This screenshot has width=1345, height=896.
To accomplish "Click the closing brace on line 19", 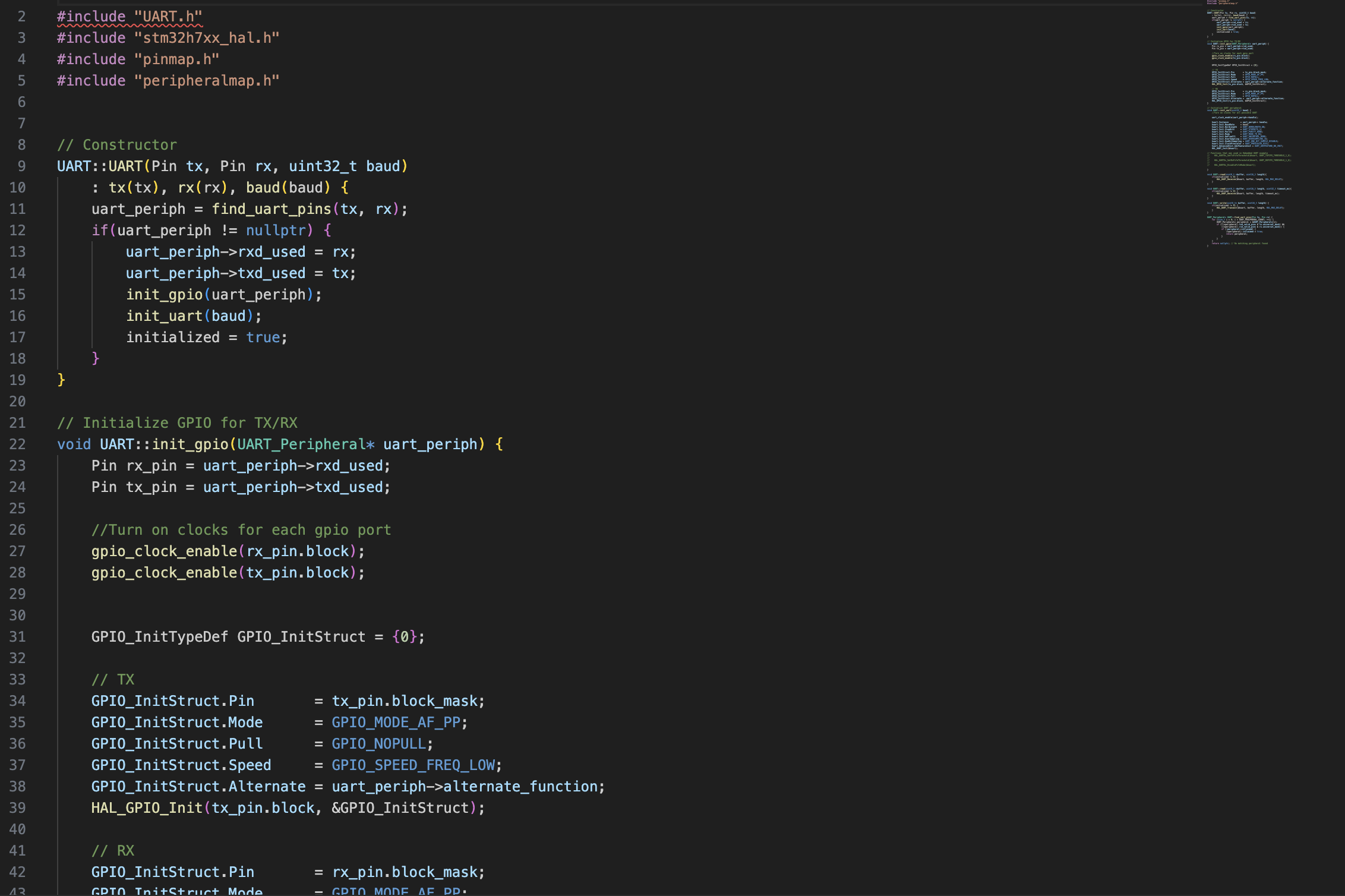I will pos(61,380).
